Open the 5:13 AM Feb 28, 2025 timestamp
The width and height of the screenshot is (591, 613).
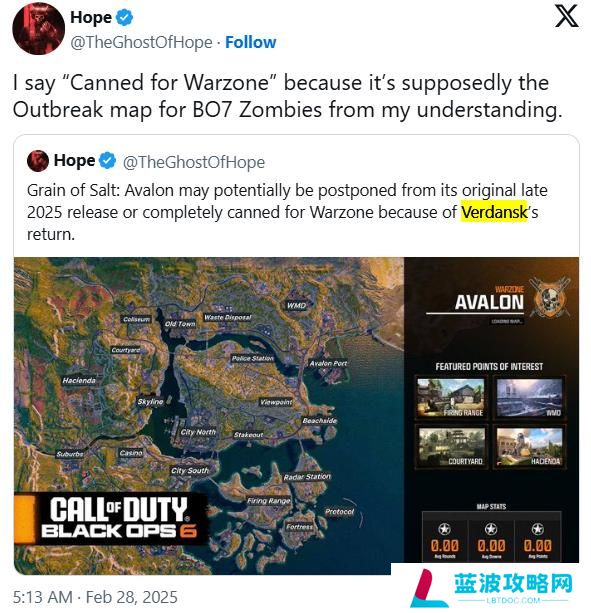click(x=95, y=597)
